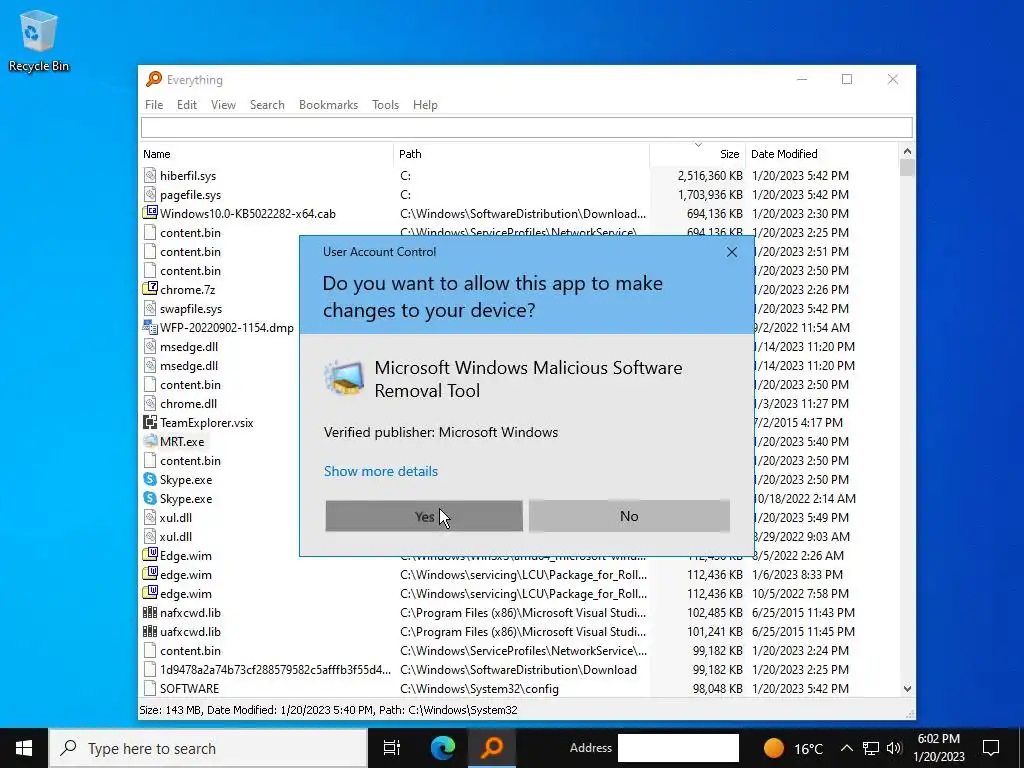Open the Show more details link
Screen dimensions: 1024x768
click(381, 471)
